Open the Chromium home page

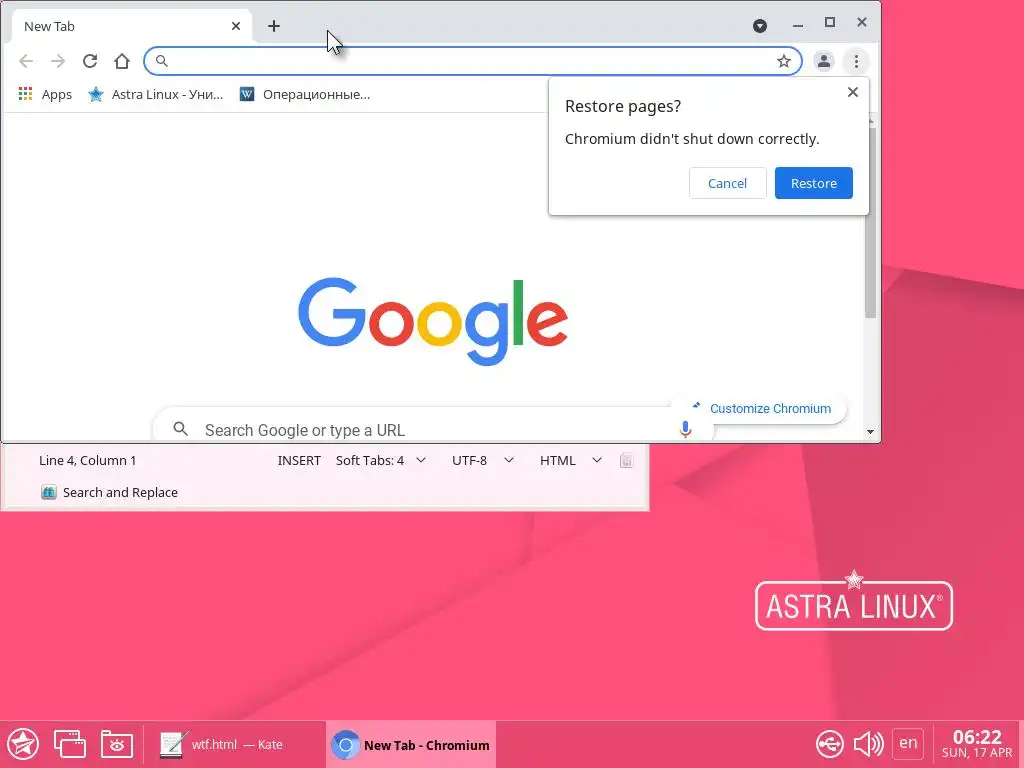122,61
